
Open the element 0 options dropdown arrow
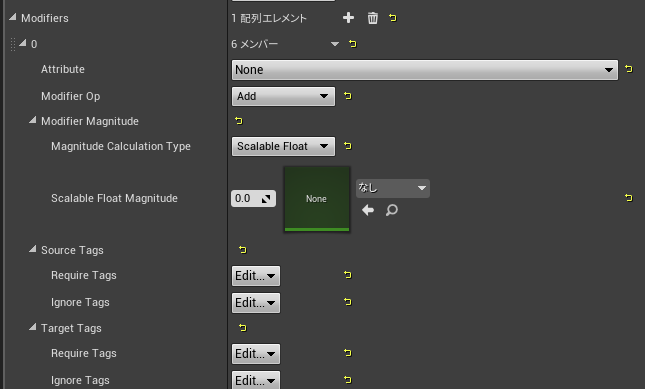335,44
